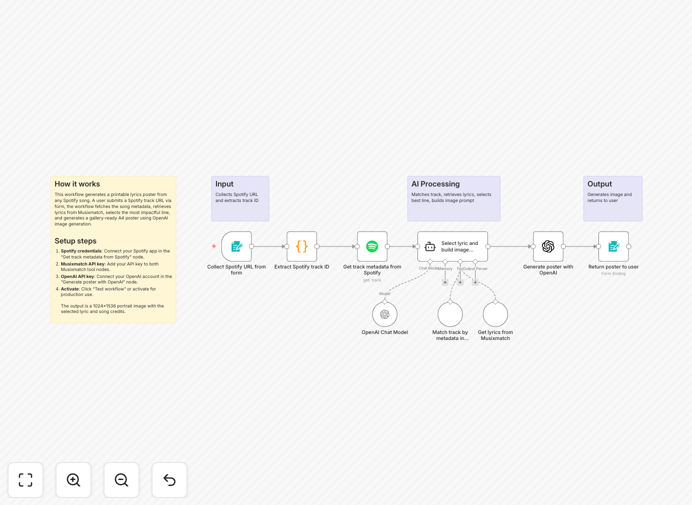Zoom in on the workflow canvas
This screenshot has height=505, width=692.
pyautogui.click(x=73, y=480)
